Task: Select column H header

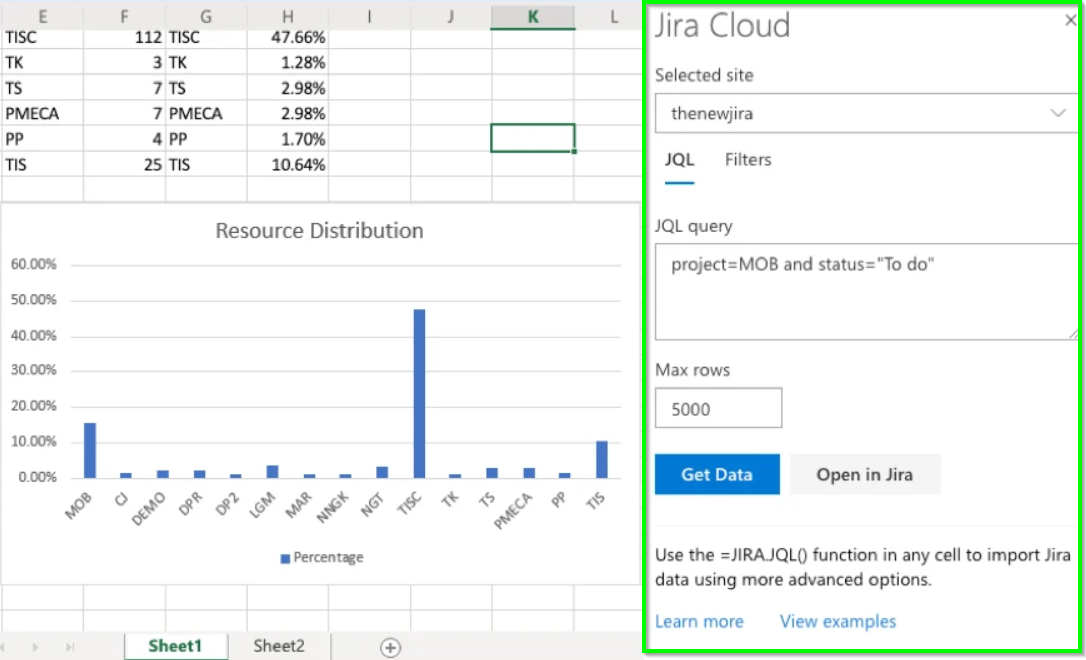Action: tap(287, 17)
